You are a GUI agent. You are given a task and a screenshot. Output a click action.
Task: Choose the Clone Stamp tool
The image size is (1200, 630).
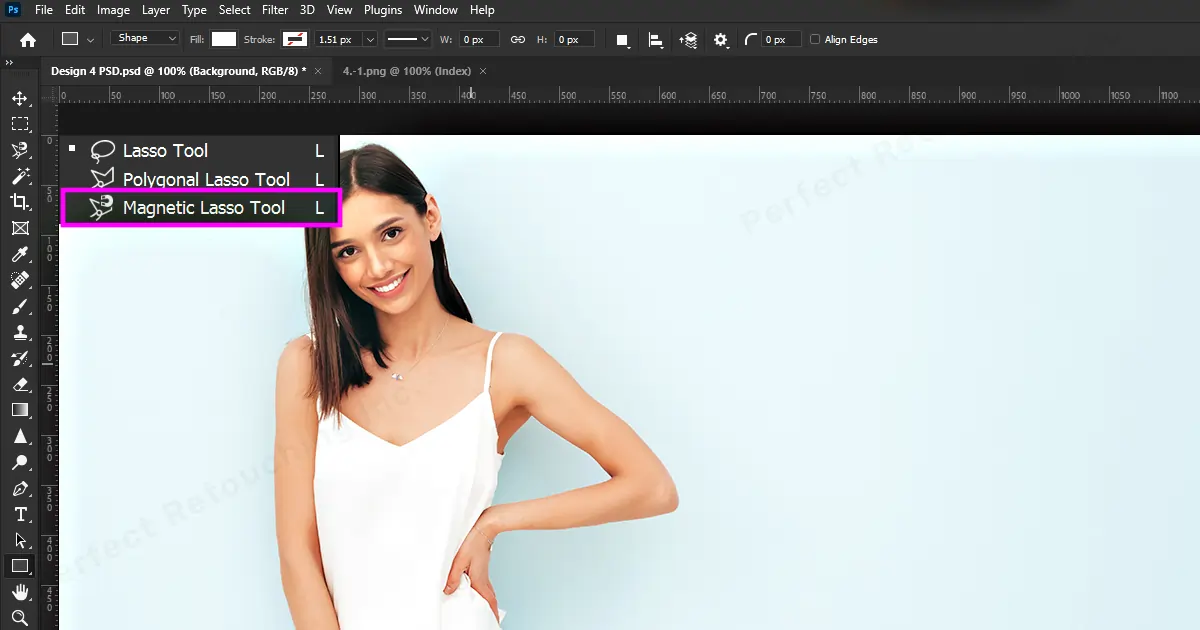pos(19,332)
